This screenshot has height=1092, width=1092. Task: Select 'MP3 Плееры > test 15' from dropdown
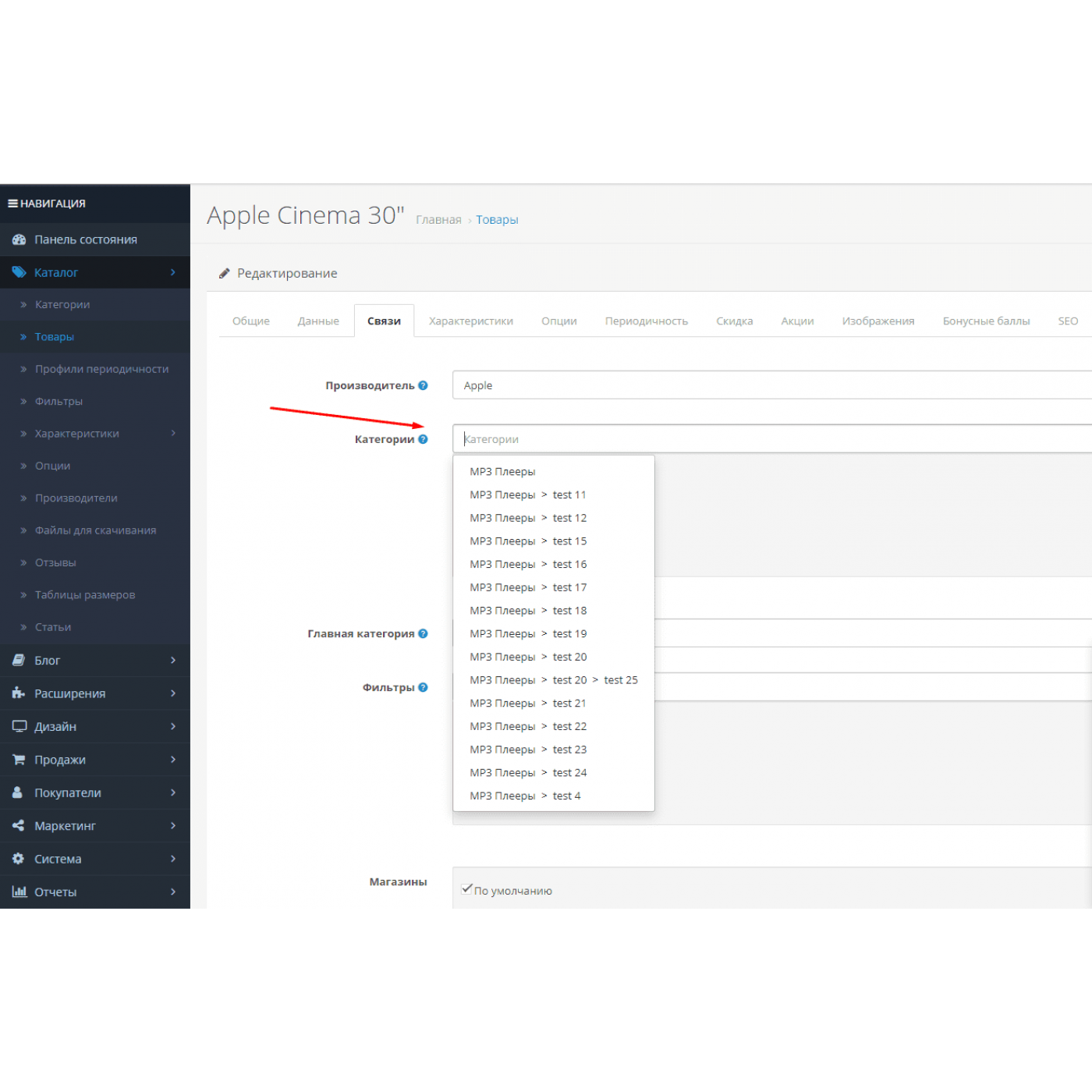pyautogui.click(x=528, y=541)
